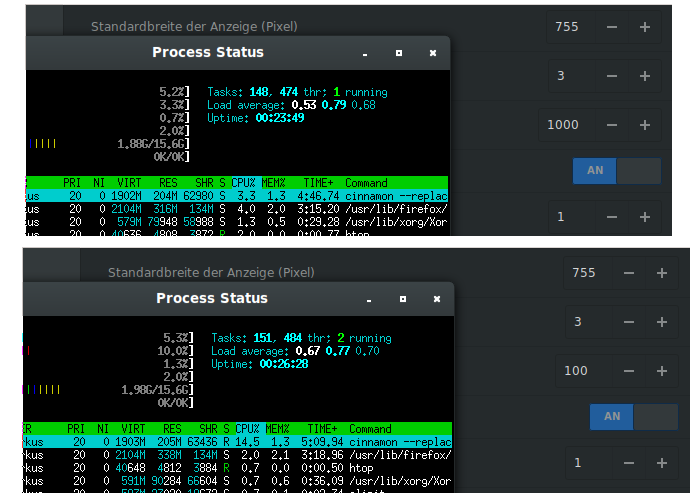This screenshot has width=700, height=500.
Task: Select the cinnamon process row with time 4:46.74
Action: (x=237, y=196)
